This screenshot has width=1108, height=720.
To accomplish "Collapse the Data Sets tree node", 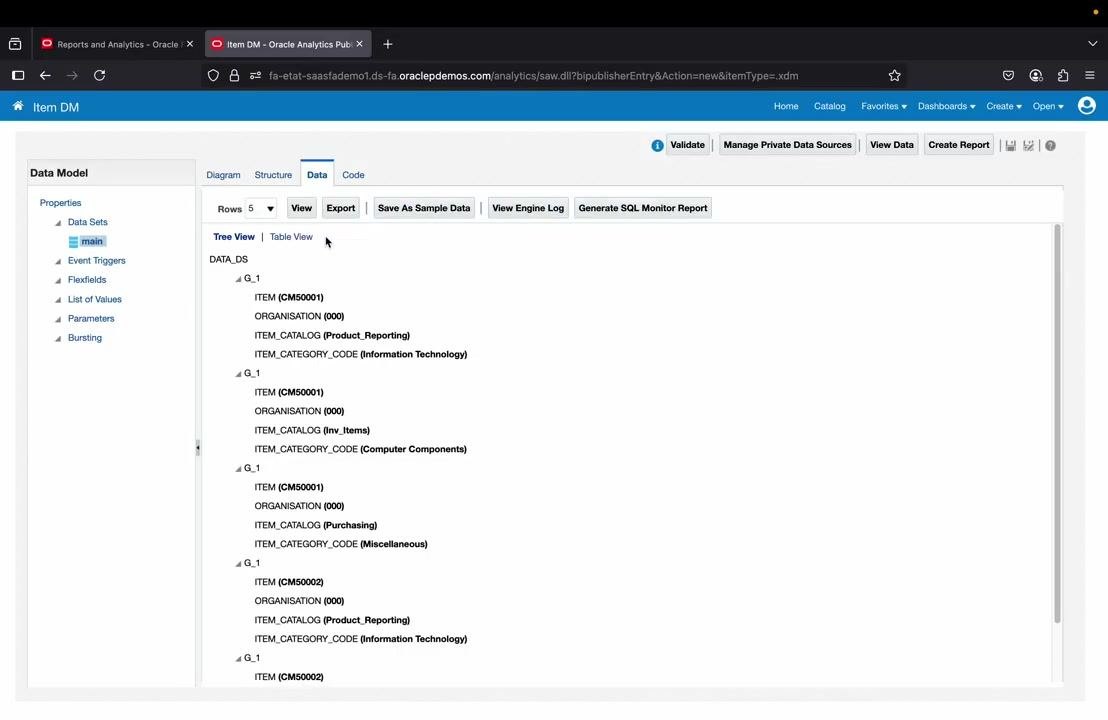I will click(58, 223).
